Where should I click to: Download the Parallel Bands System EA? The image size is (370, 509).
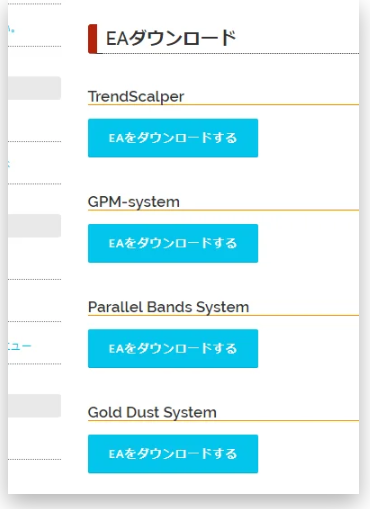tap(173, 349)
